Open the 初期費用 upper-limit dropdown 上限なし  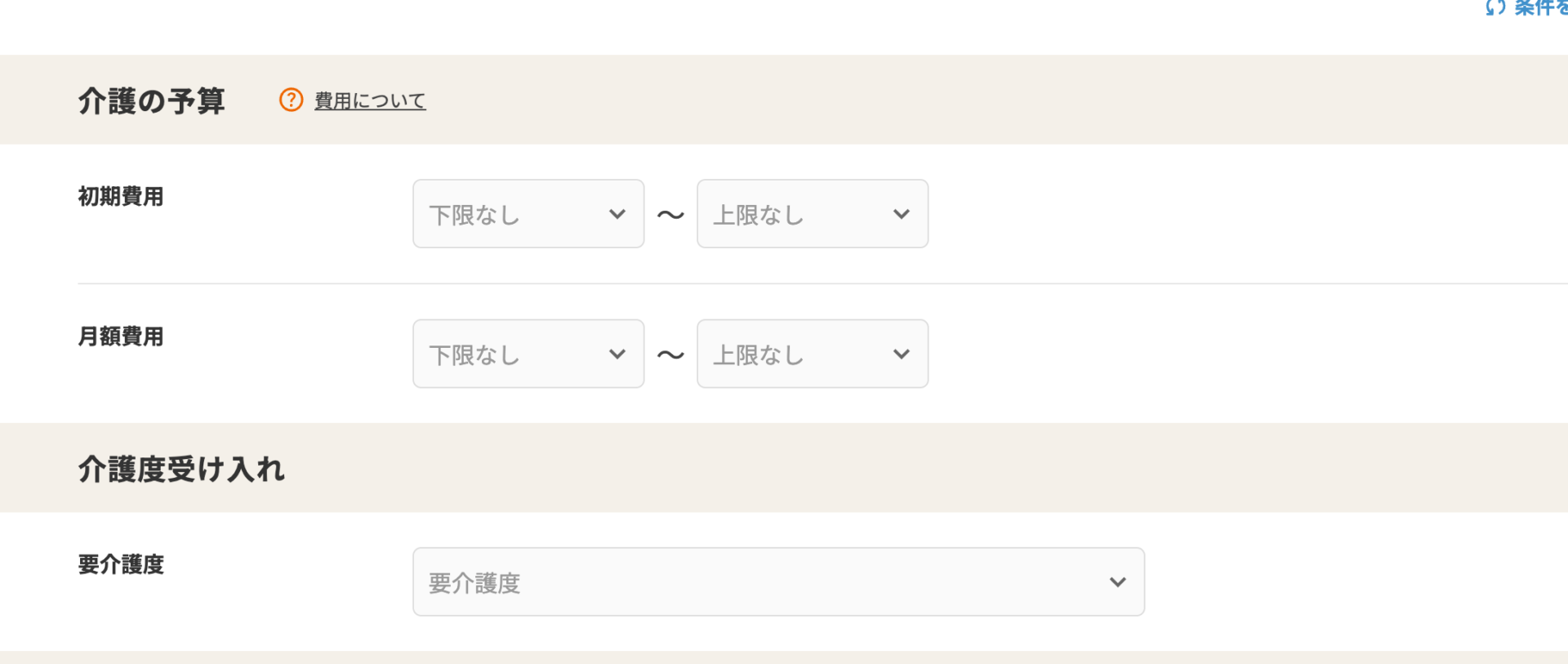pos(812,214)
